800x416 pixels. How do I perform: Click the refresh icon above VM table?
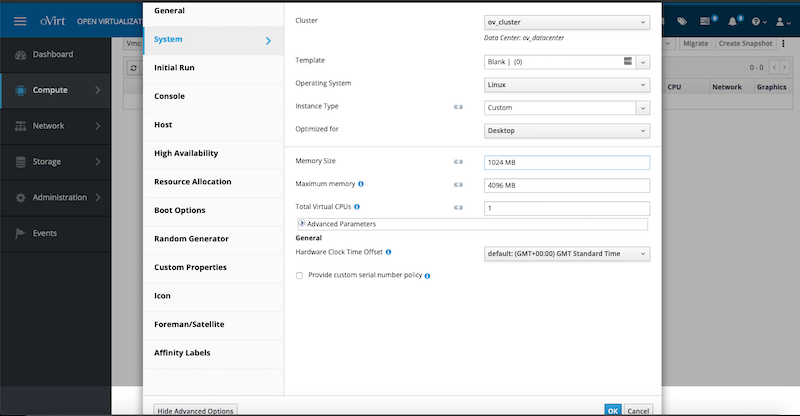pyautogui.click(x=133, y=68)
